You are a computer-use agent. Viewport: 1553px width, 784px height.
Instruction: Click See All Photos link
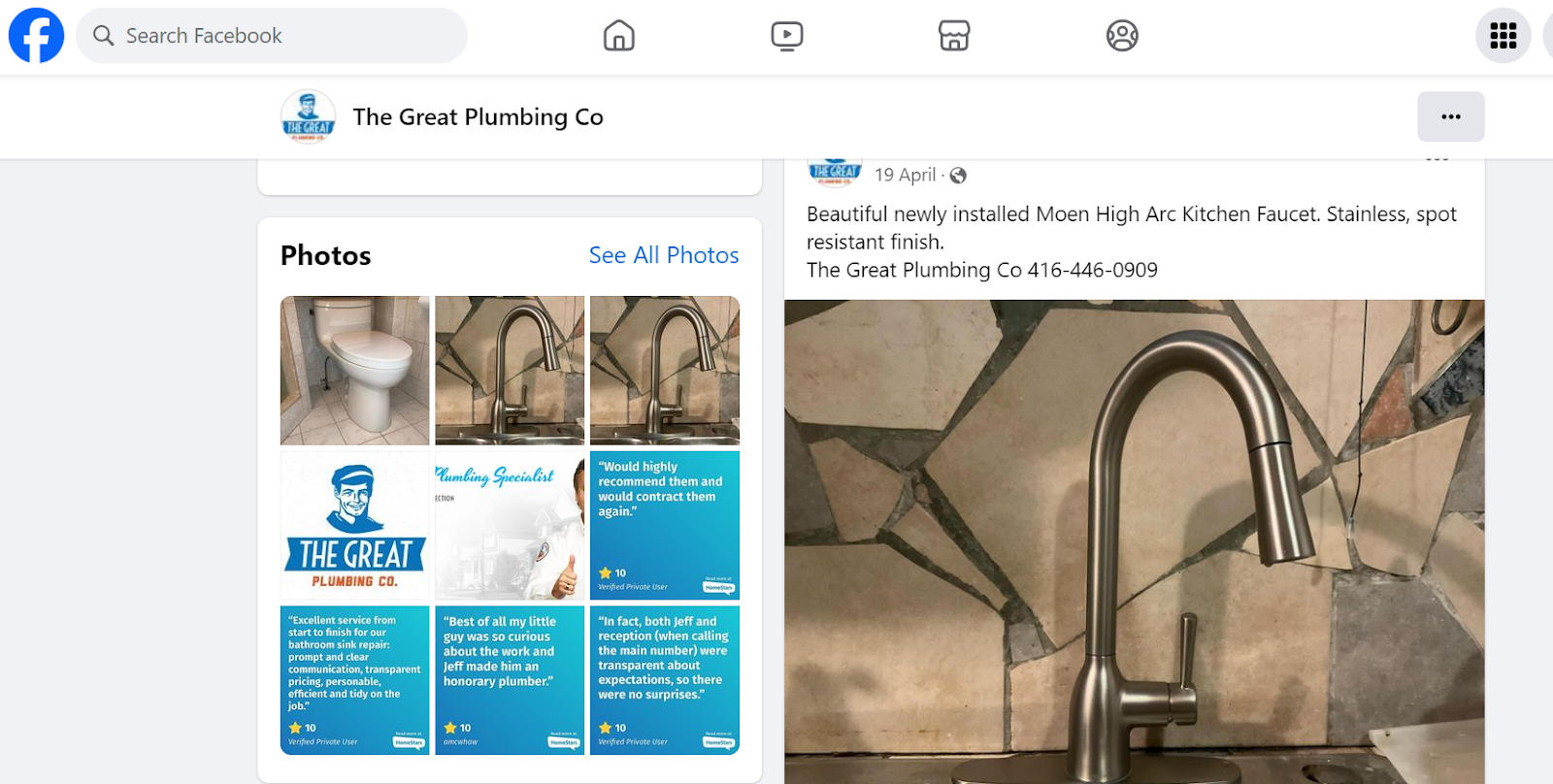click(x=664, y=255)
